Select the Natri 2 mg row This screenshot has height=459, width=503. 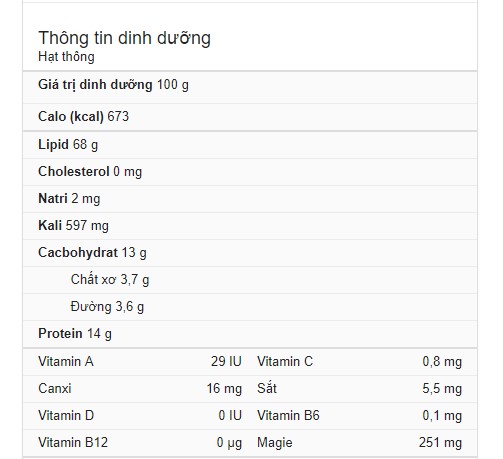click(x=250, y=199)
